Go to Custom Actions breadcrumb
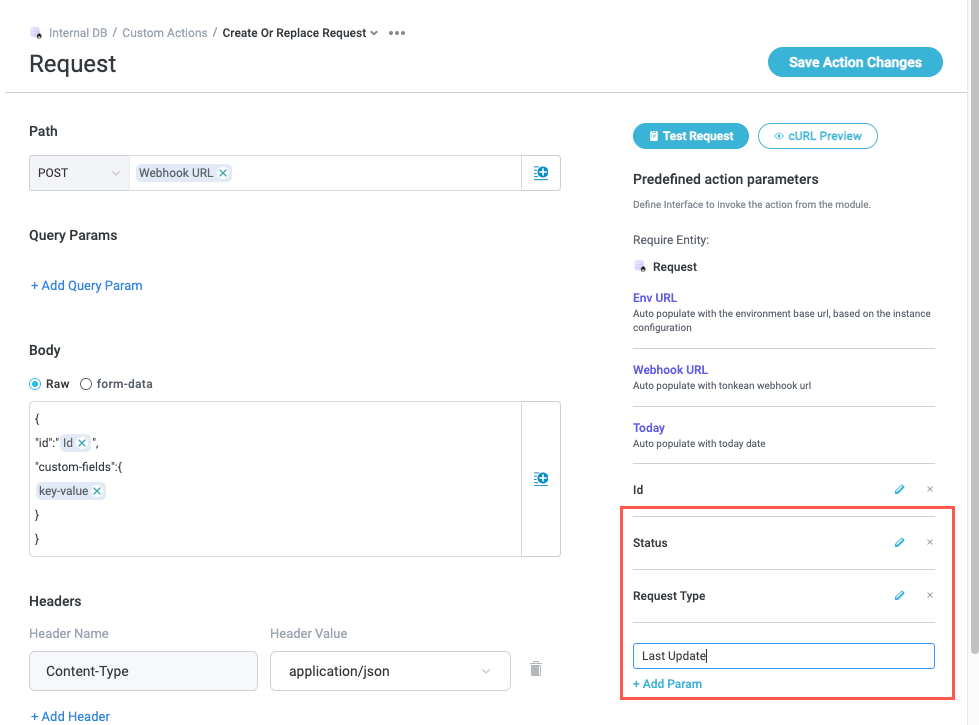The width and height of the screenshot is (979, 725). (165, 33)
